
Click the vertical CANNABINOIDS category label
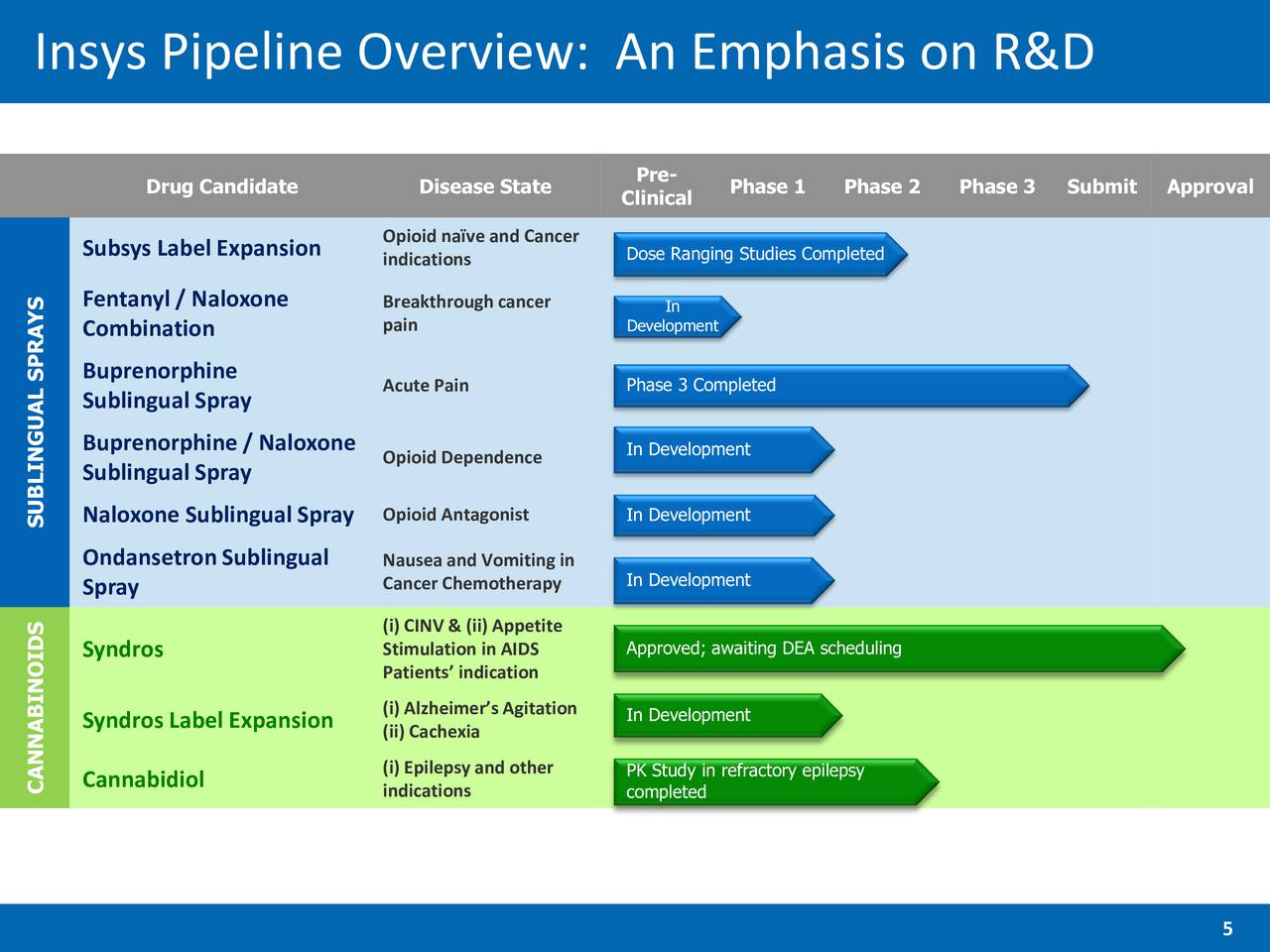click(x=36, y=707)
